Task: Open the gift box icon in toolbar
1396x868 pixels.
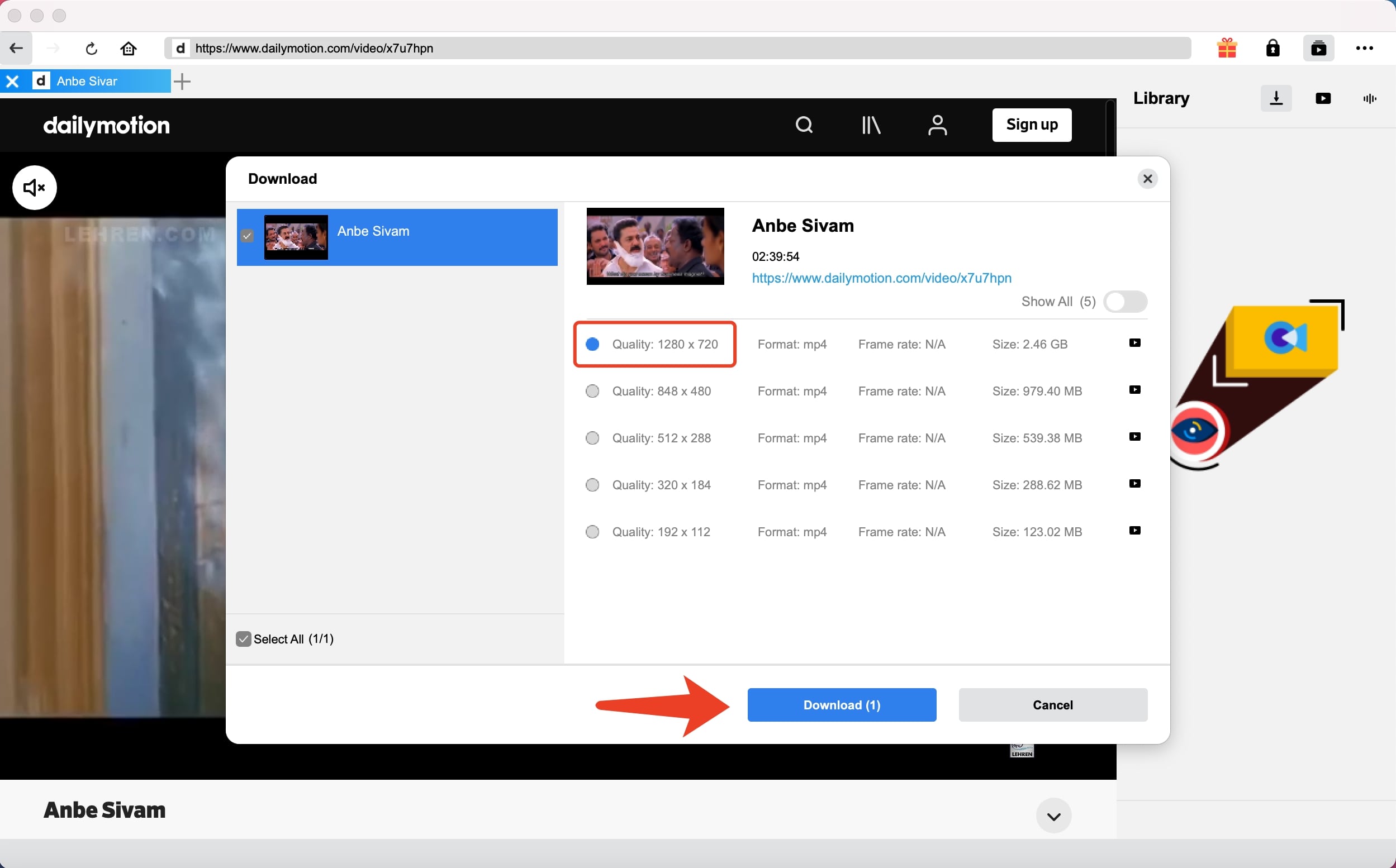Action: pyautogui.click(x=1227, y=48)
